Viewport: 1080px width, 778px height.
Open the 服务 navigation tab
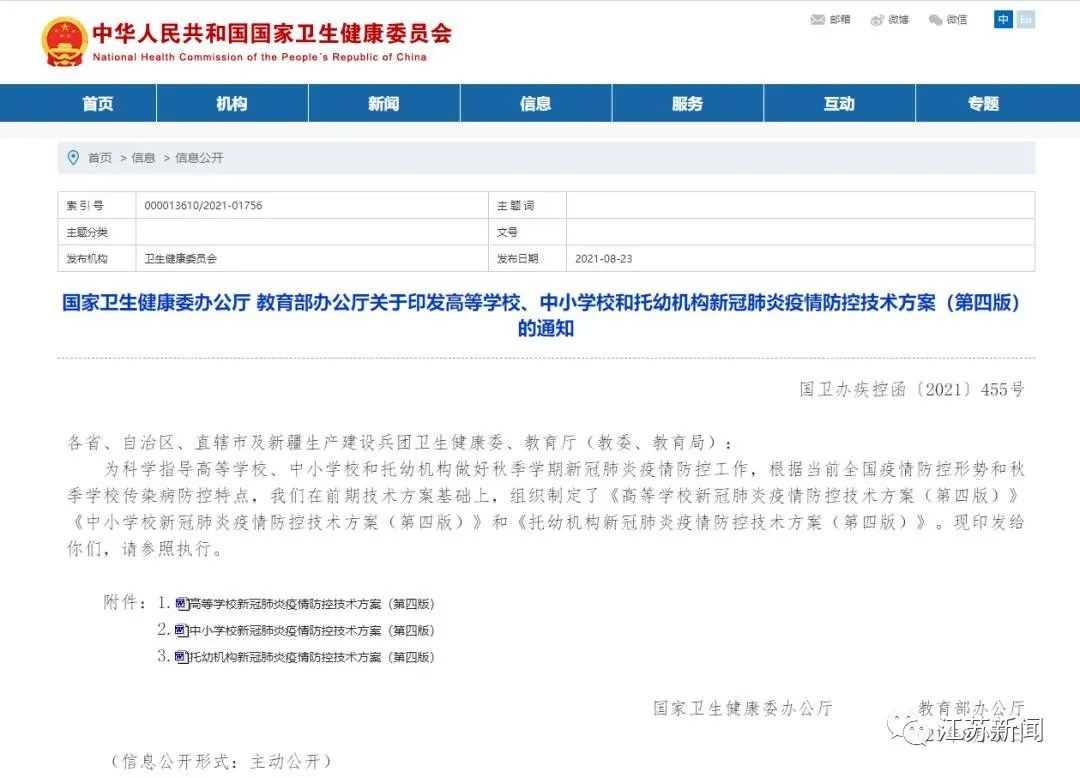pyautogui.click(x=687, y=103)
